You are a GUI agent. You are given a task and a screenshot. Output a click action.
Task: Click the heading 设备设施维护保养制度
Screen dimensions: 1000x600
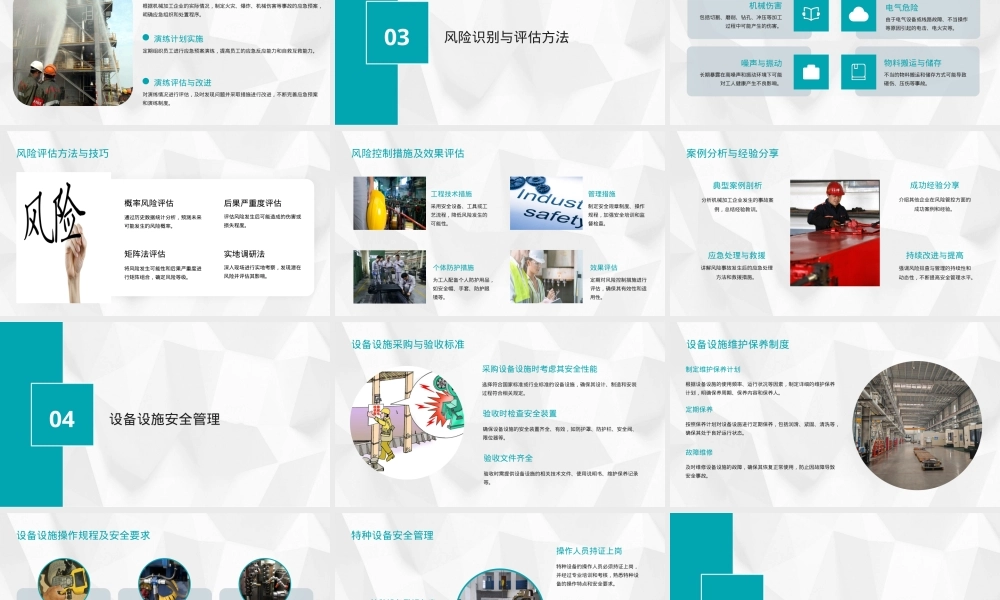pos(738,344)
